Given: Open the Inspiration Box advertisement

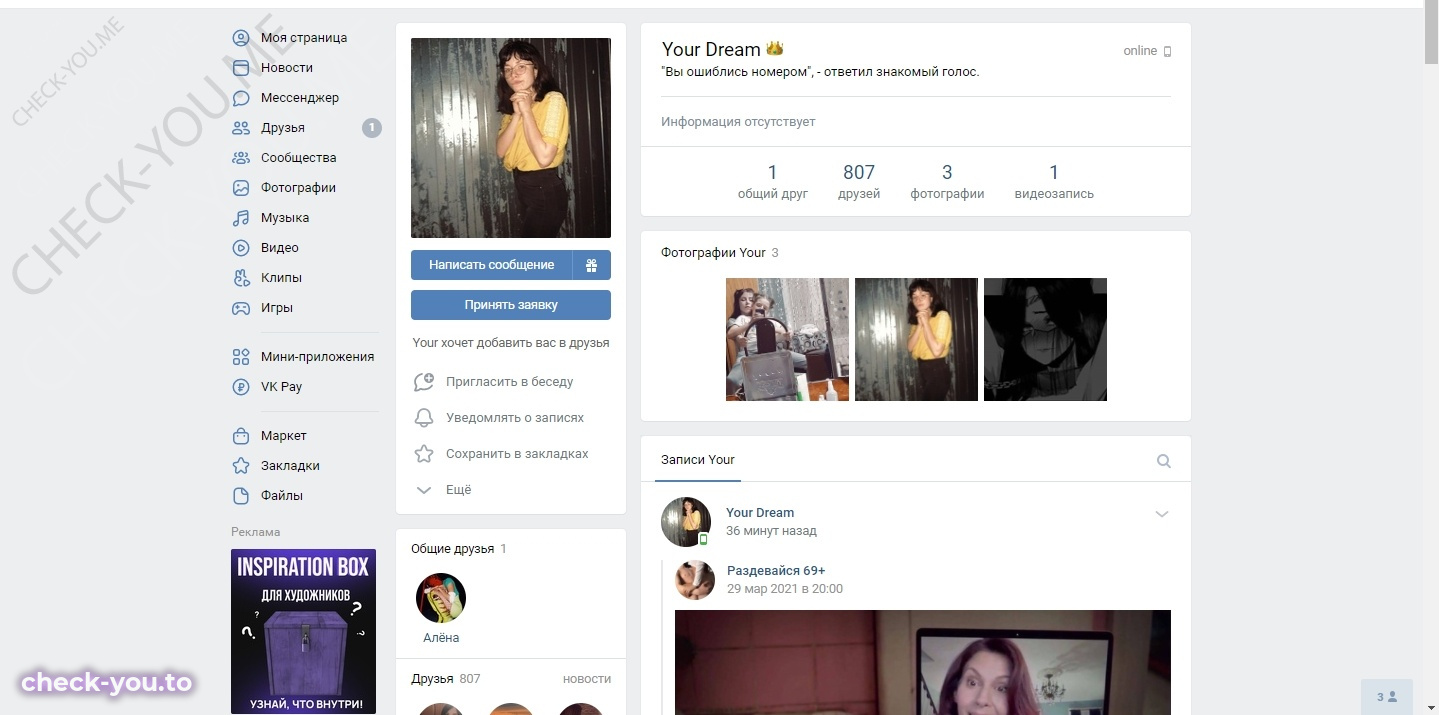Looking at the screenshot, I should tap(303, 631).
